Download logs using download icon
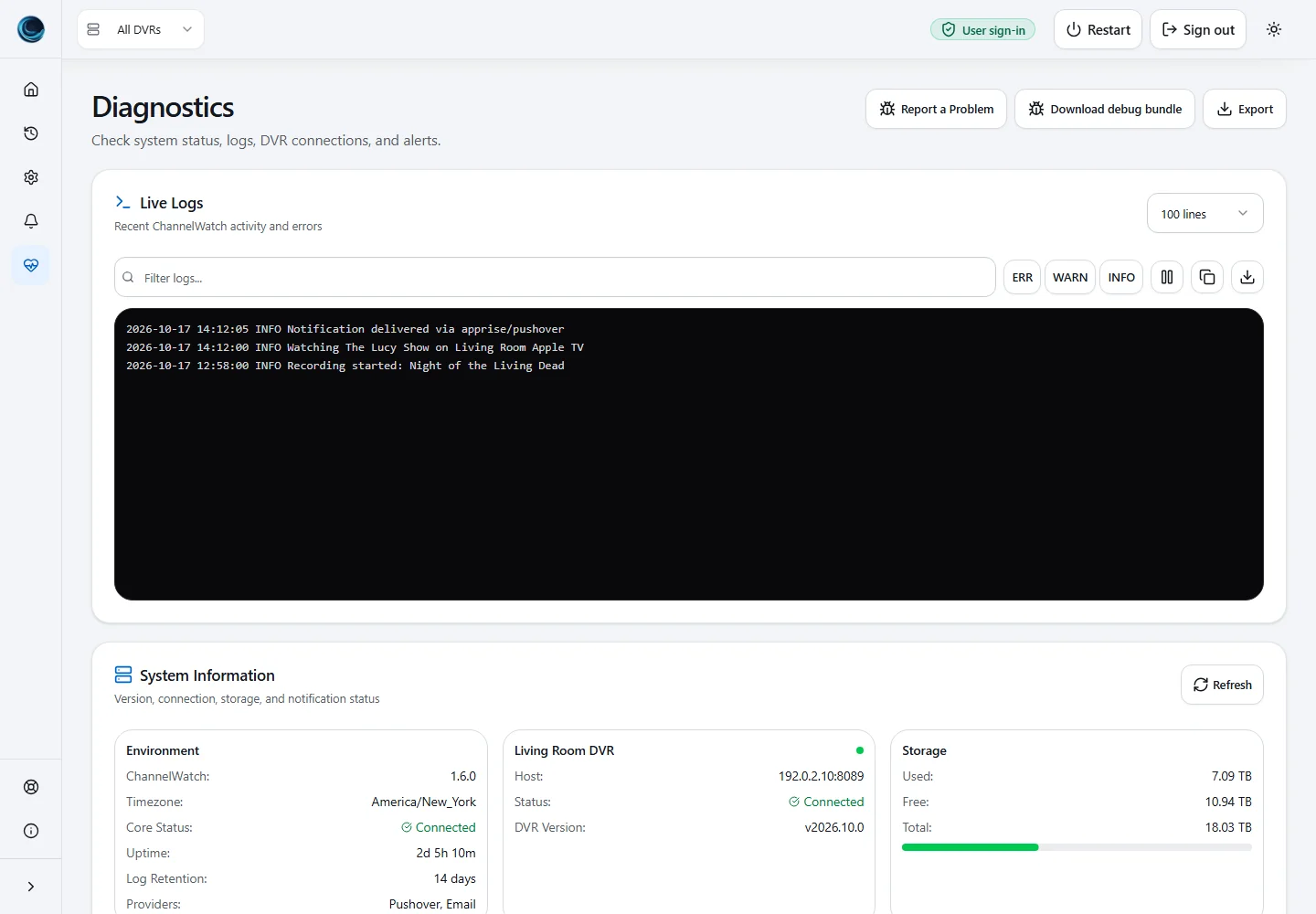Image resolution: width=1316 pixels, height=914 pixels. [1247, 277]
